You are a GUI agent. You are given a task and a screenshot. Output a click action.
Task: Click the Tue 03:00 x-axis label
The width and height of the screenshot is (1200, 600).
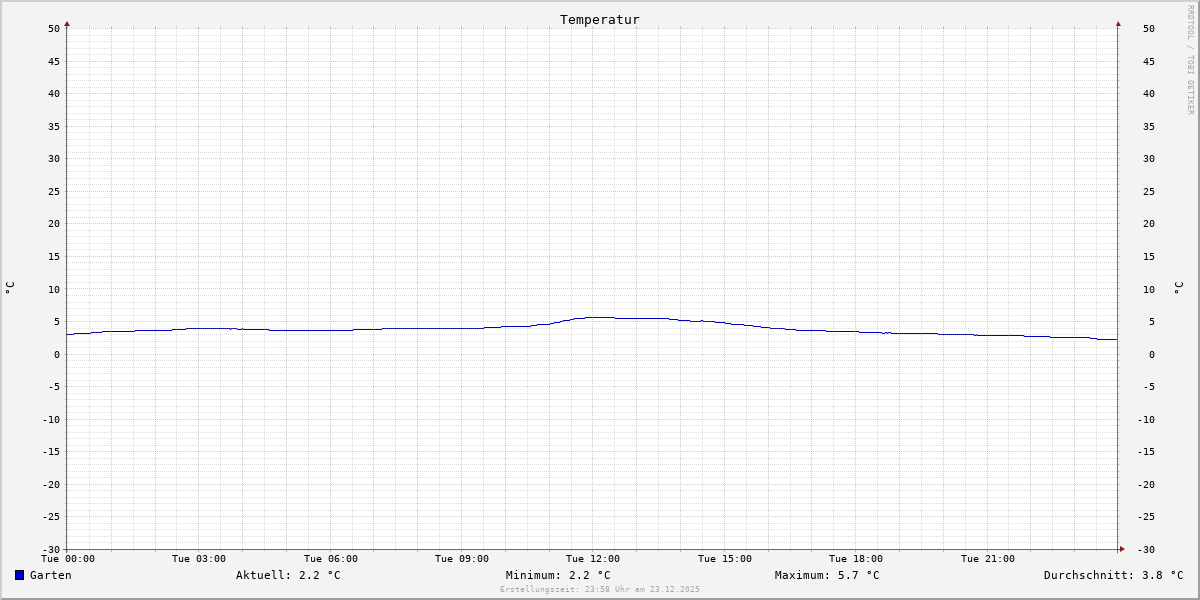199,559
